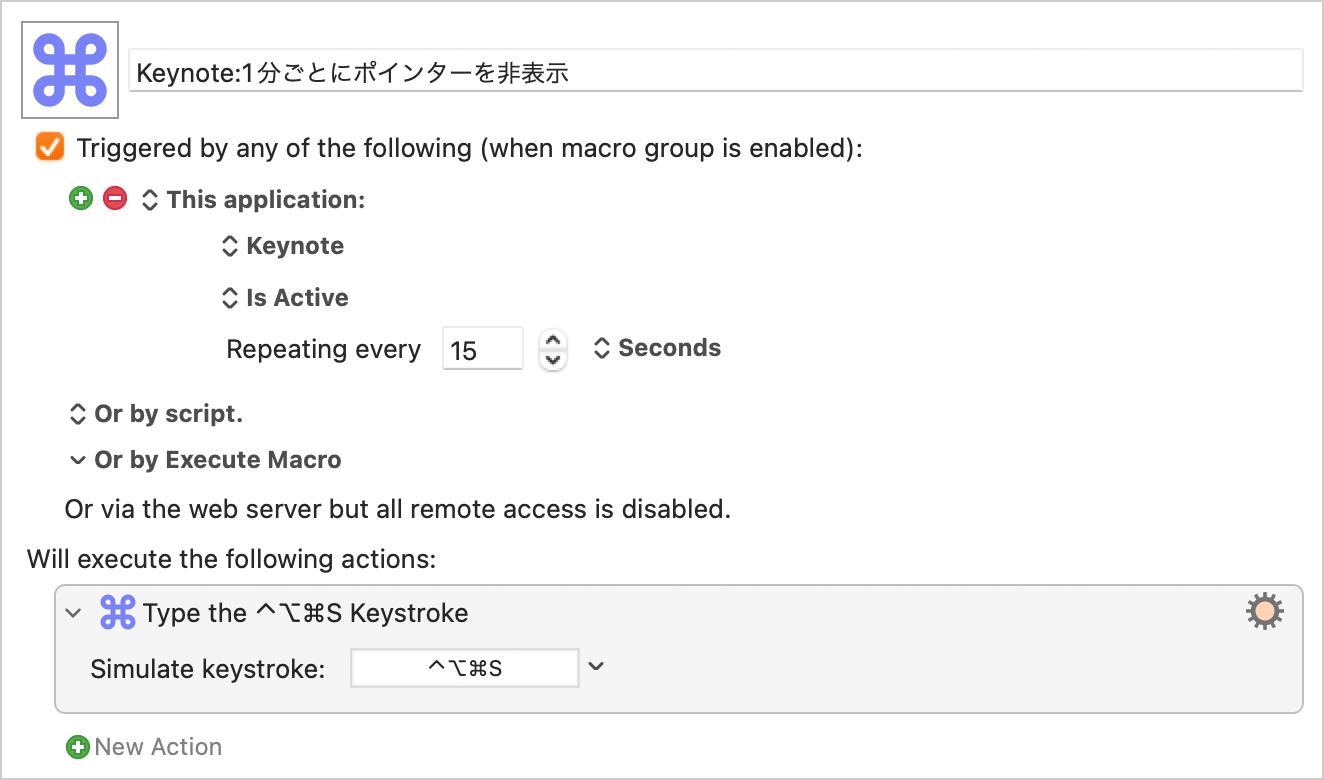1324x780 pixels.
Task: Toggle the macro triggers enabled checkbox
Action: (x=49, y=147)
